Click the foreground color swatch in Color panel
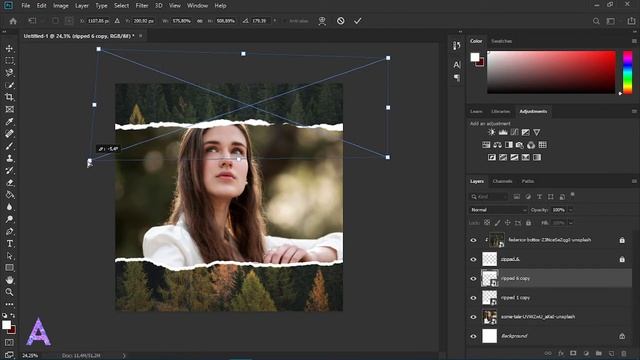This screenshot has height=360, width=640. click(x=474, y=58)
